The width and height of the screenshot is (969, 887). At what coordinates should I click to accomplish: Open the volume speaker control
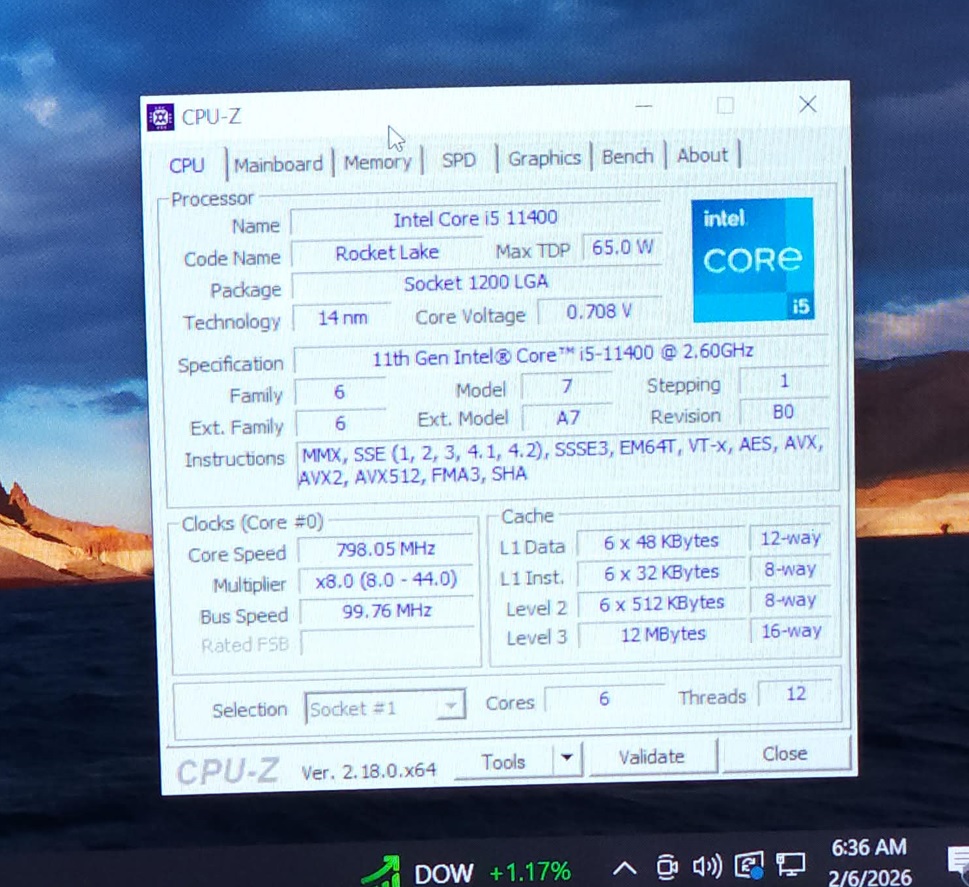pyautogui.click(x=707, y=867)
